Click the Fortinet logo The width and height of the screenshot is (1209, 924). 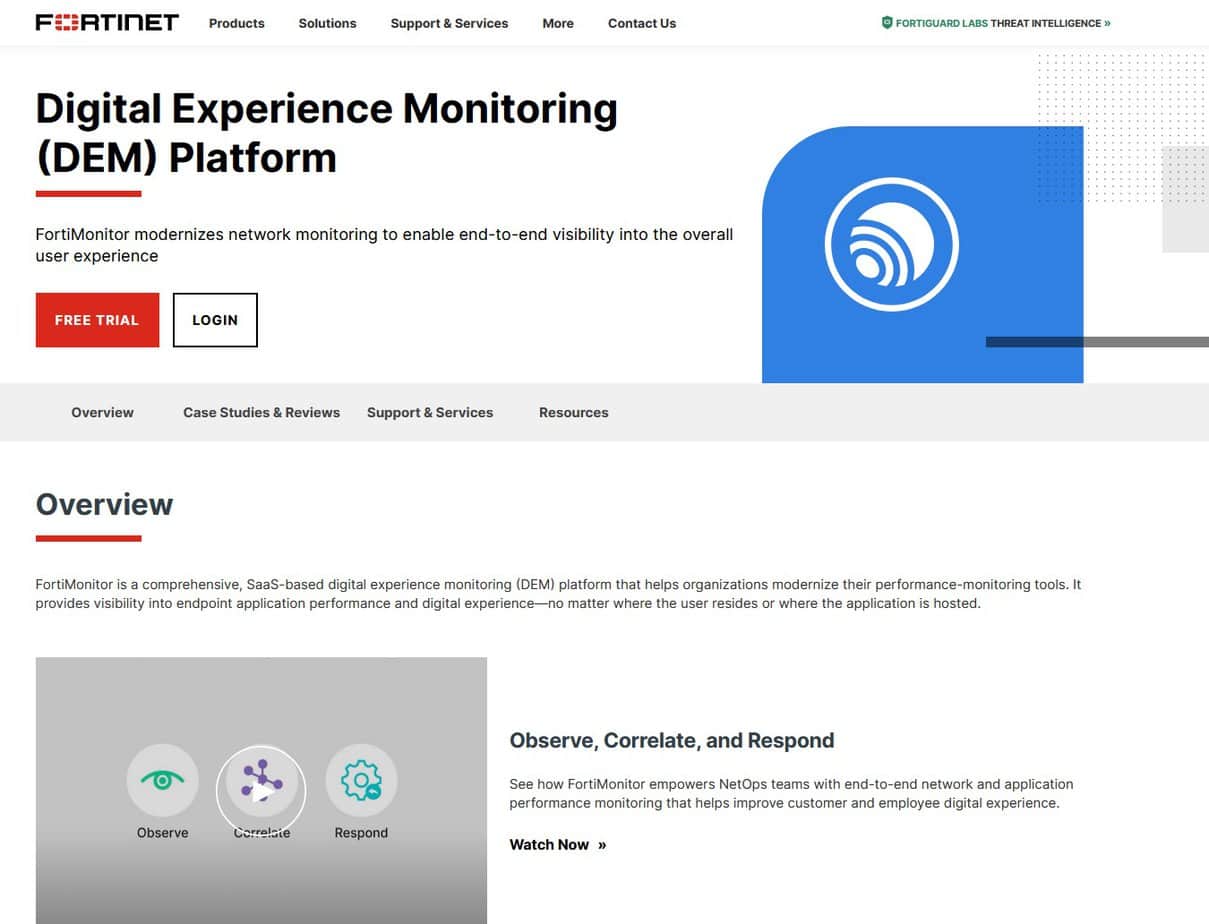[x=107, y=22]
